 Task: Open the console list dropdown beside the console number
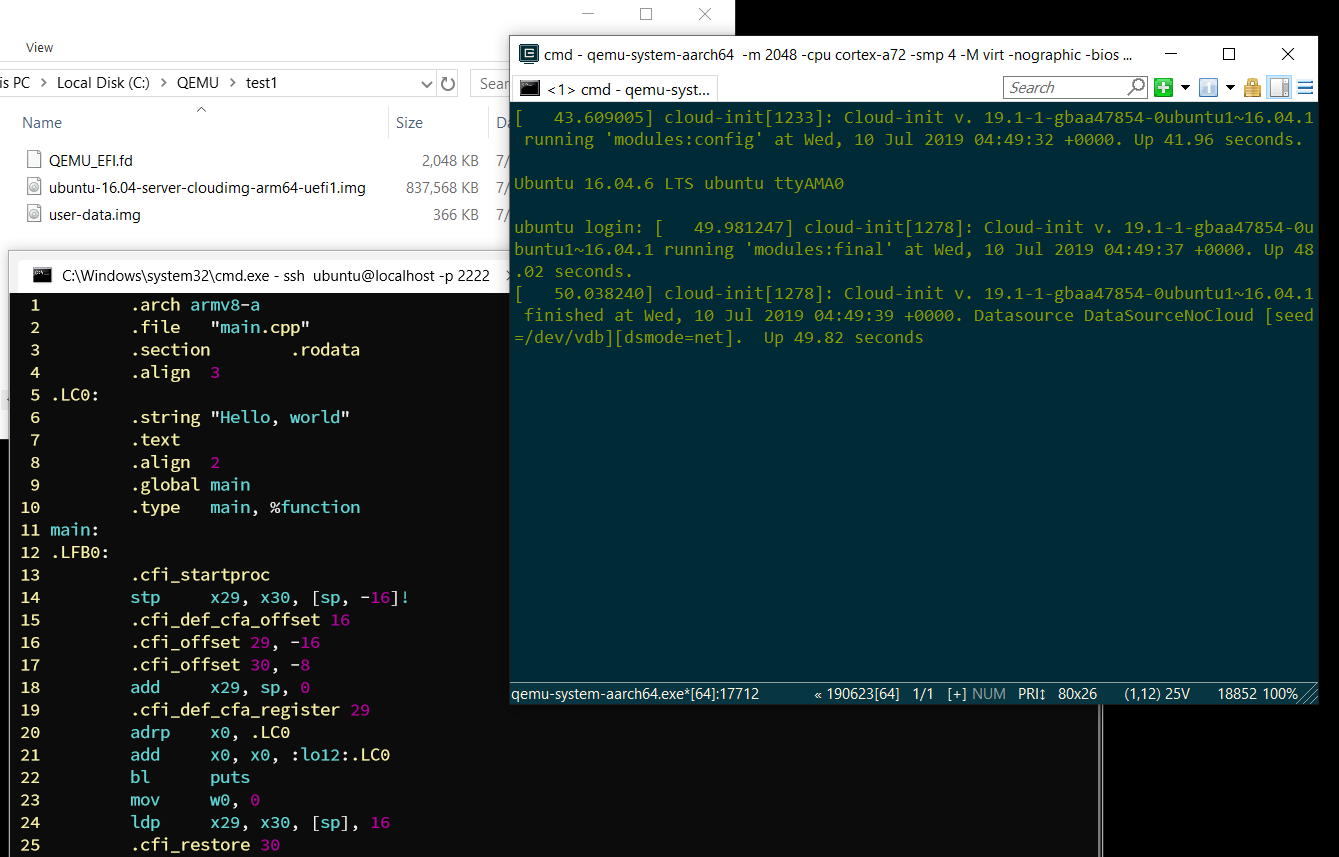pyautogui.click(x=1228, y=87)
